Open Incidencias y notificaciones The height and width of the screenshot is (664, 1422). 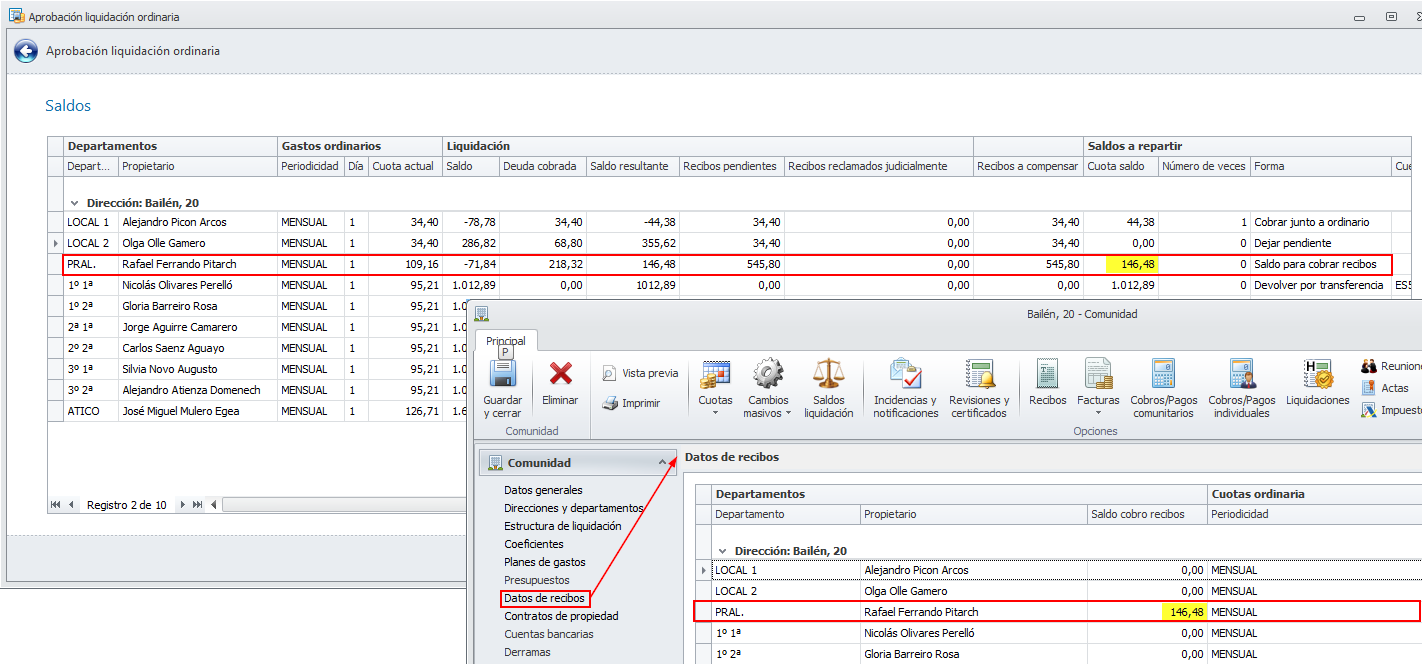coord(905,375)
